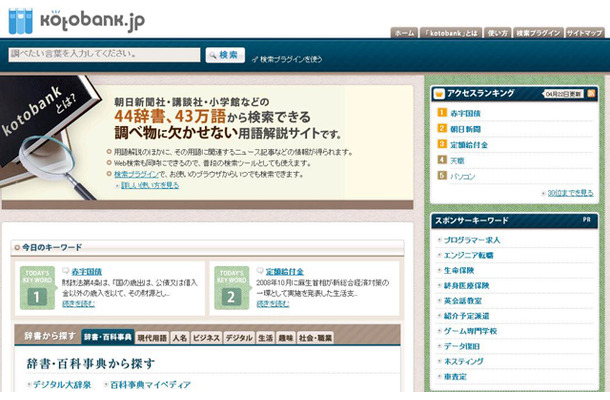
Task: Open the ホーム tab
Action: coord(405,33)
